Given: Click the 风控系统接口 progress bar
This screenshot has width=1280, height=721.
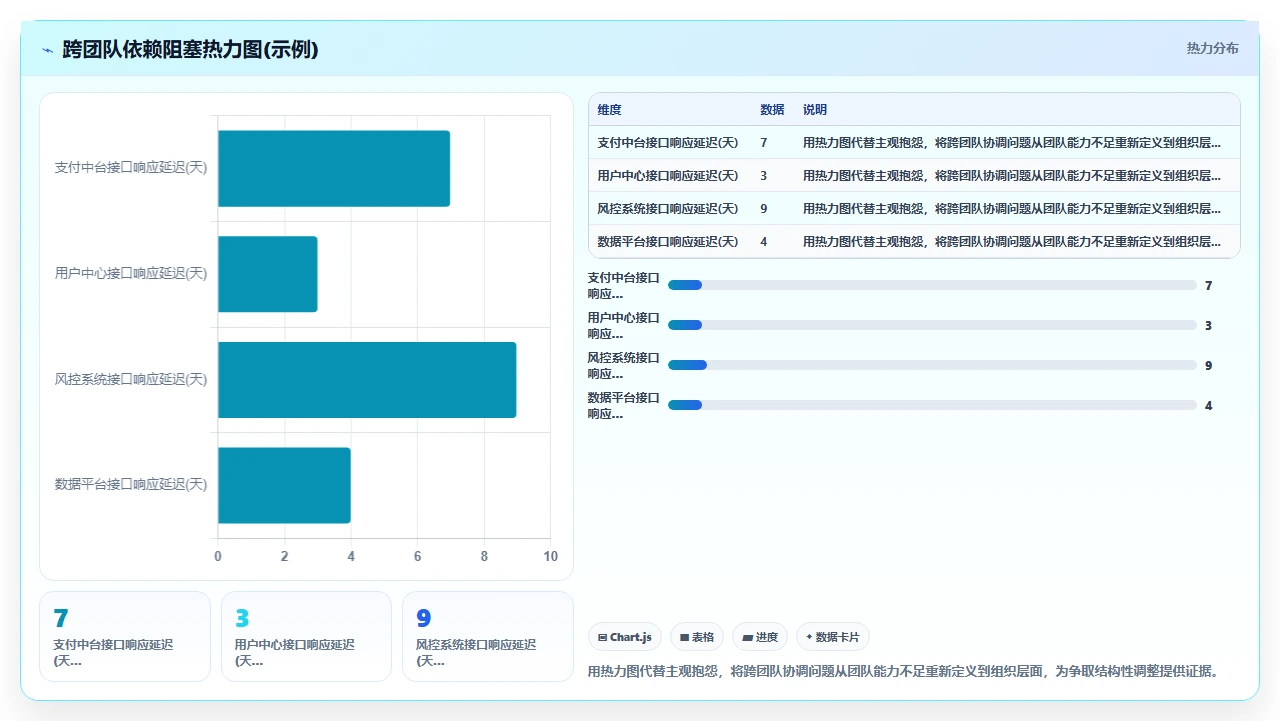Looking at the screenshot, I should 932,365.
